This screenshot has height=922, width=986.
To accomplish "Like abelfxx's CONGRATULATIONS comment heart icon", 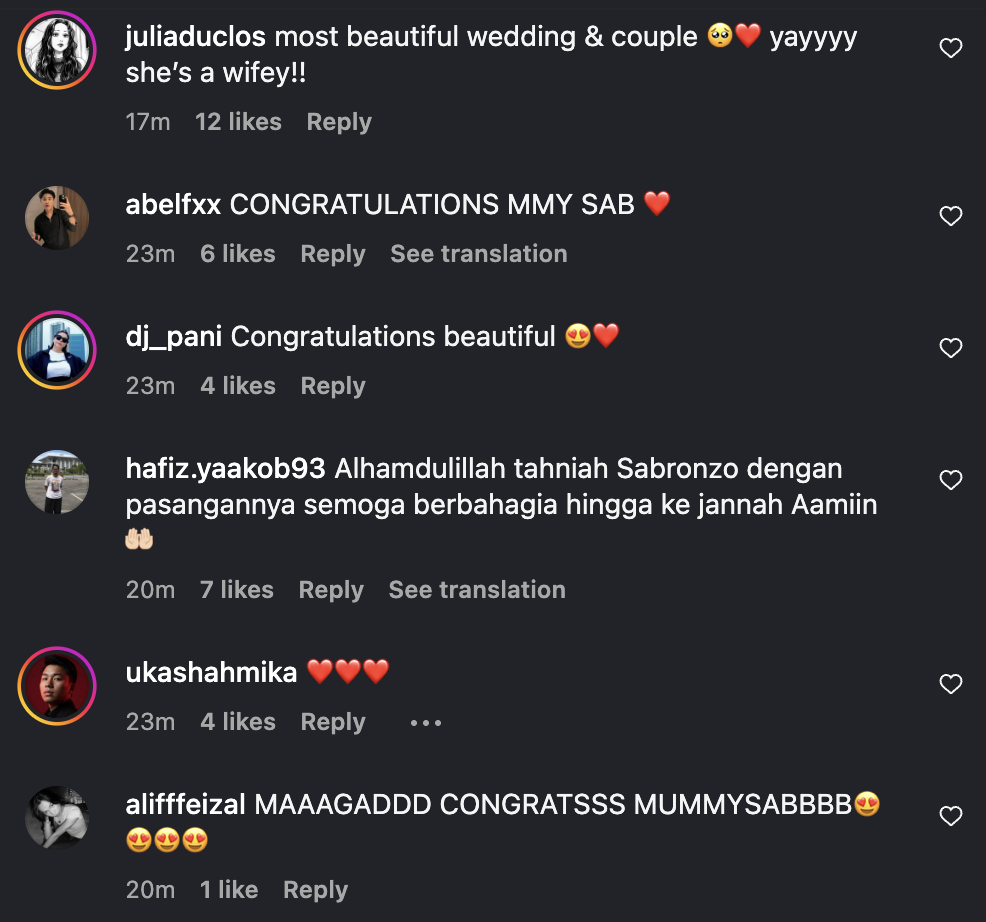I will click(x=951, y=216).
